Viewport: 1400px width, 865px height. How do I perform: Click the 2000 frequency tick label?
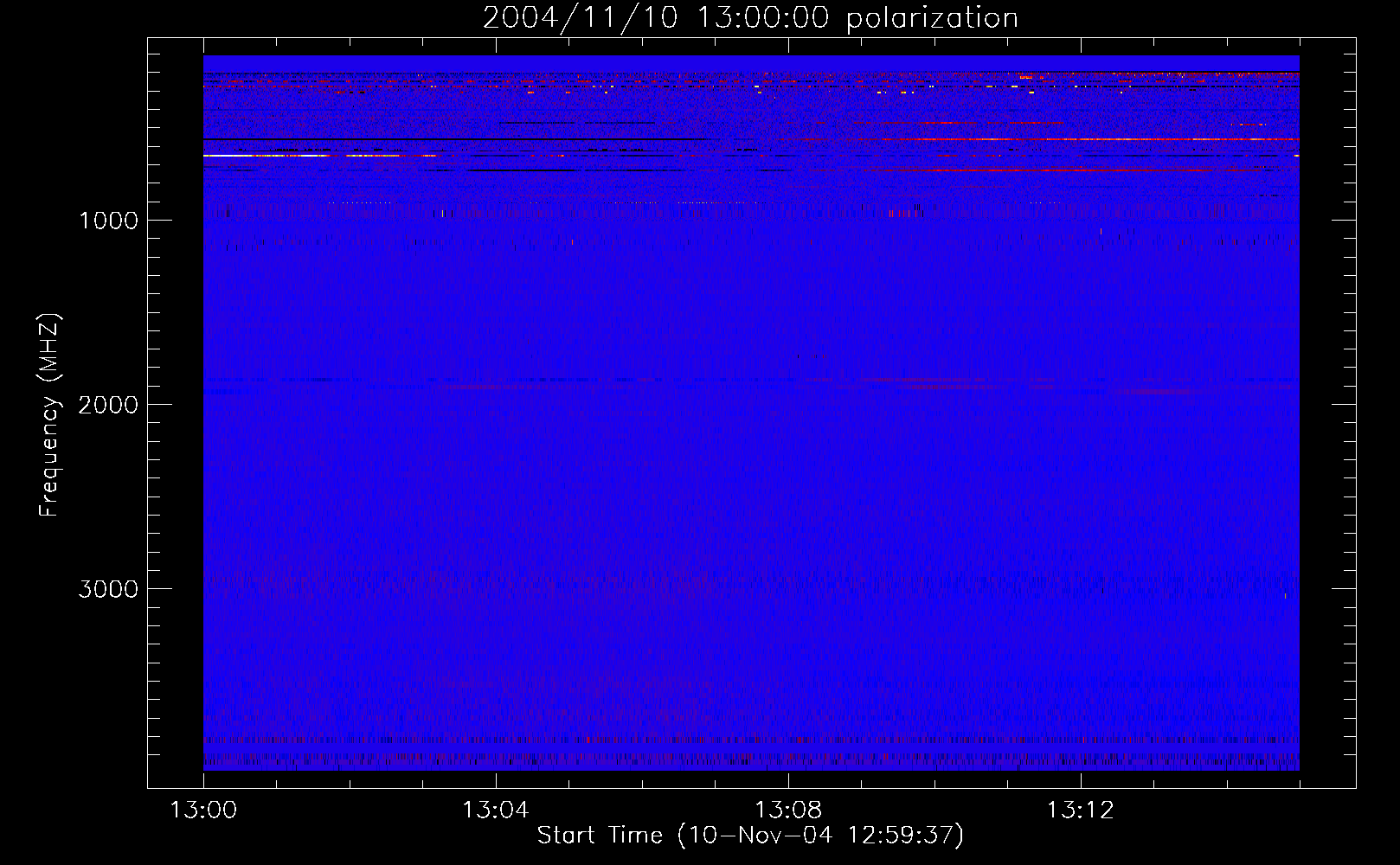[108, 405]
